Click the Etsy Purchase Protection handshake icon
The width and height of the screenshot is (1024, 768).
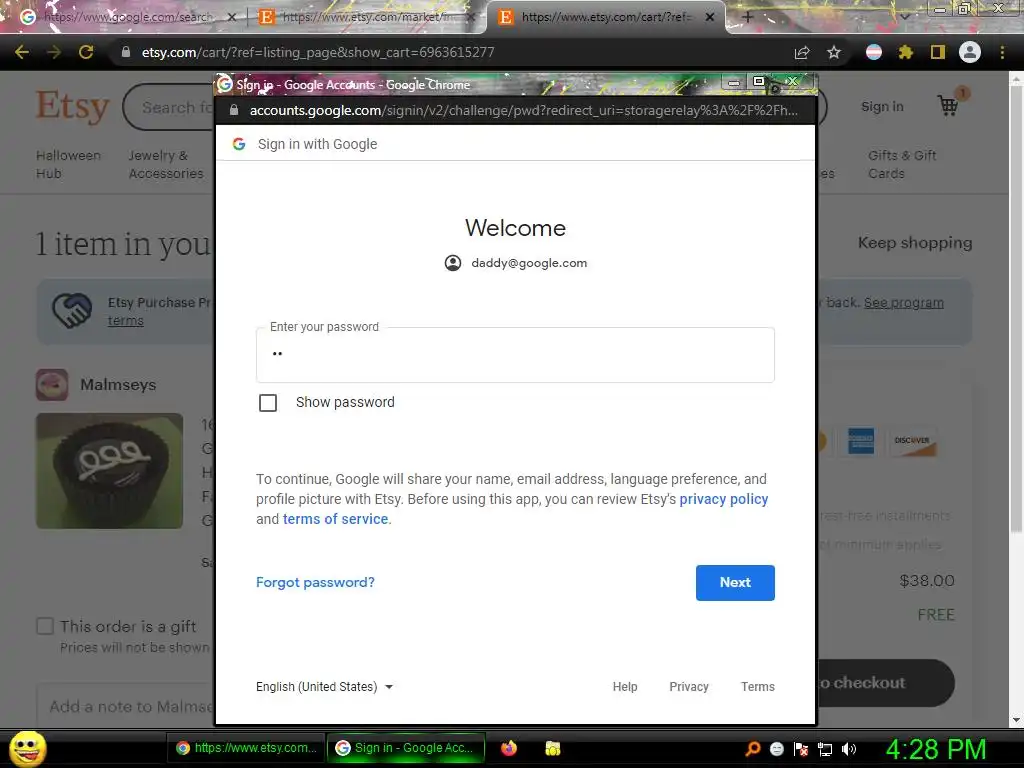click(72, 310)
